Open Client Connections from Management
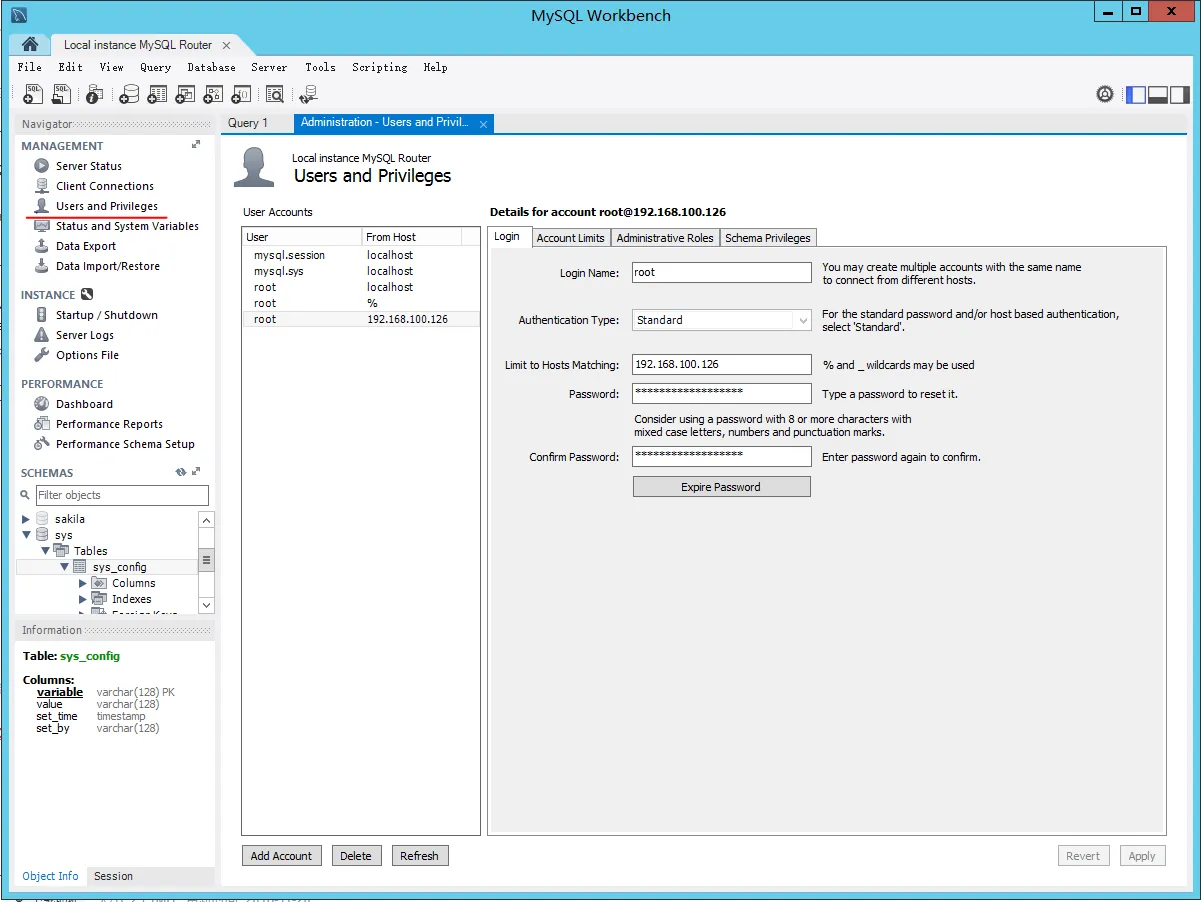This screenshot has height=902, width=1202. pyautogui.click(x=104, y=186)
